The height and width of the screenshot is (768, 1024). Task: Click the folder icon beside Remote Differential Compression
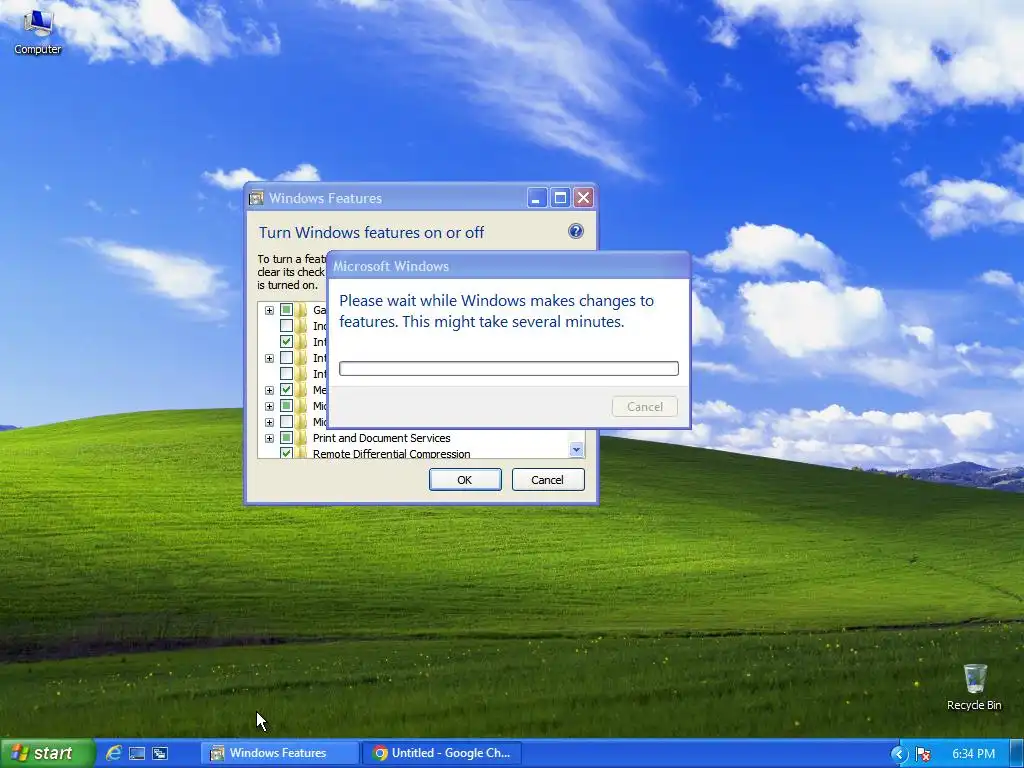point(301,453)
